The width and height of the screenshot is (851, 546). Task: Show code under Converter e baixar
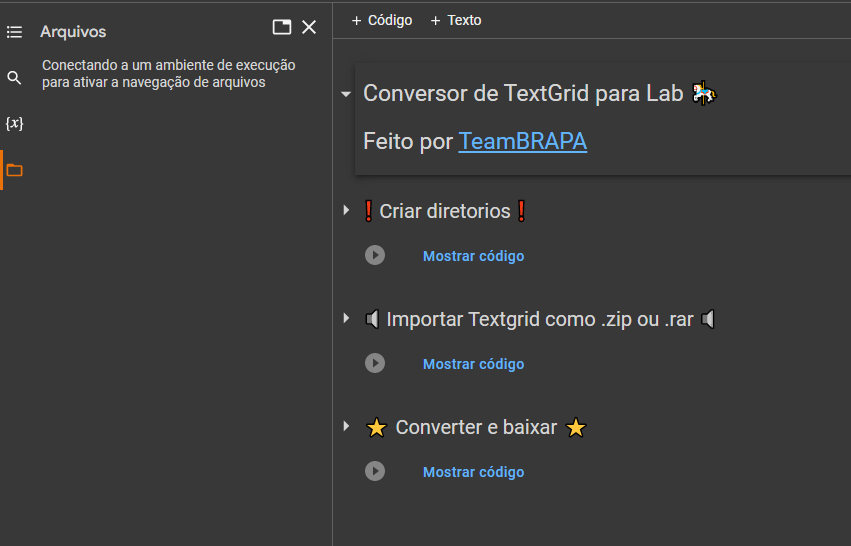473,472
